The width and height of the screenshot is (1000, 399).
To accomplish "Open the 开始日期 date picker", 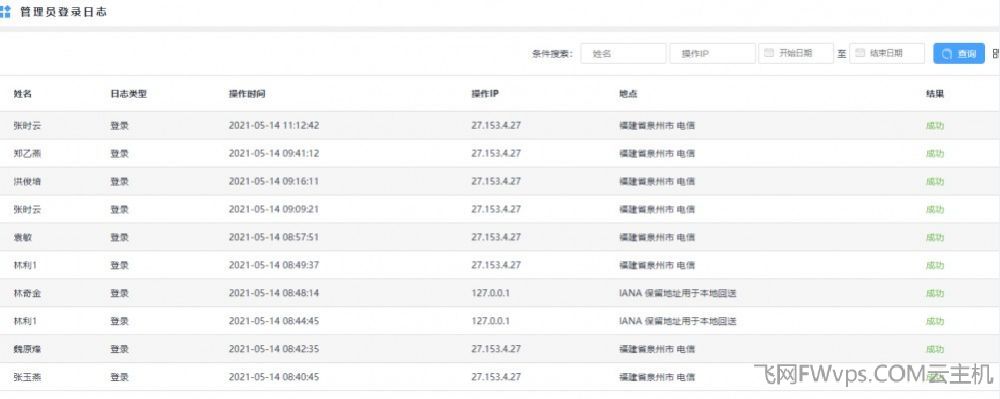I will [x=796, y=54].
